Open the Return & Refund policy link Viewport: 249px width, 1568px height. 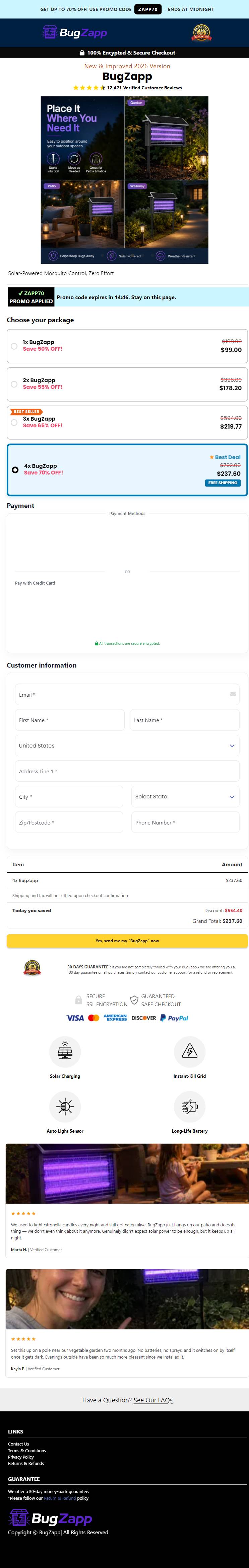point(60,1498)
